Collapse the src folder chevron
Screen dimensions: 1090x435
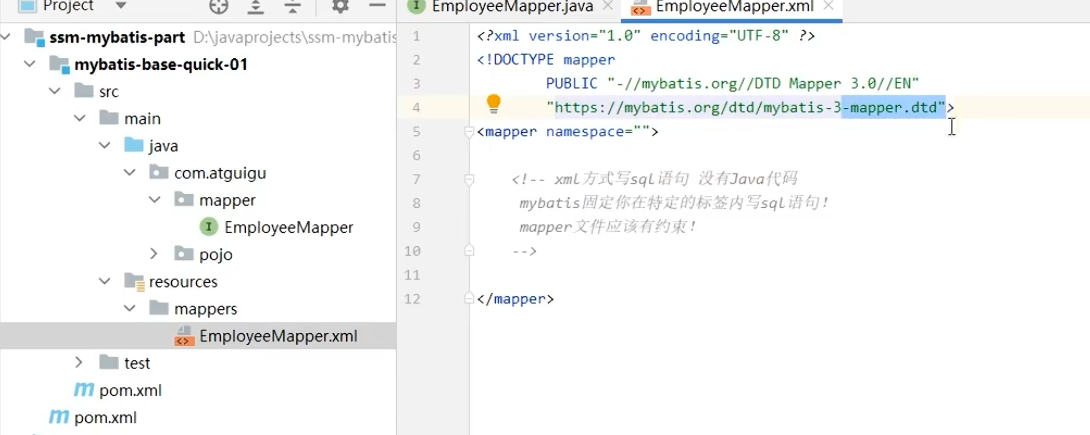(x=54, y=91)
